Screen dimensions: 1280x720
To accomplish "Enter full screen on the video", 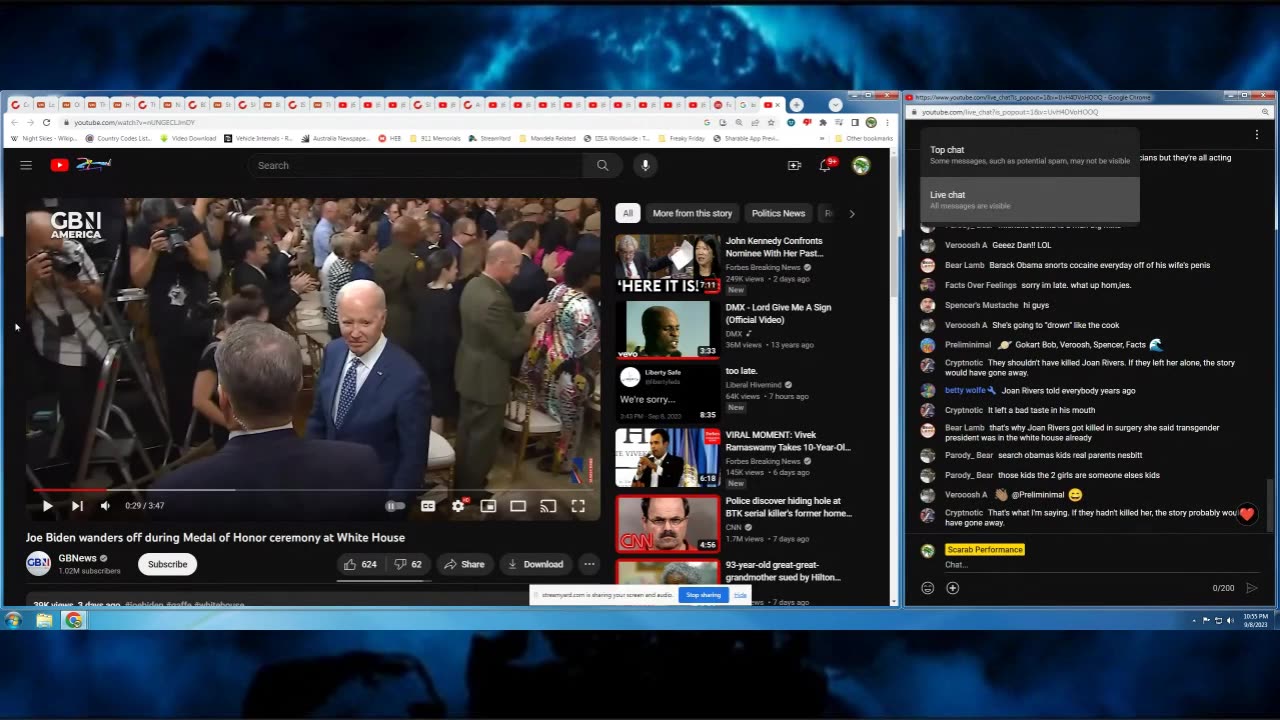I will pos(578,506).
